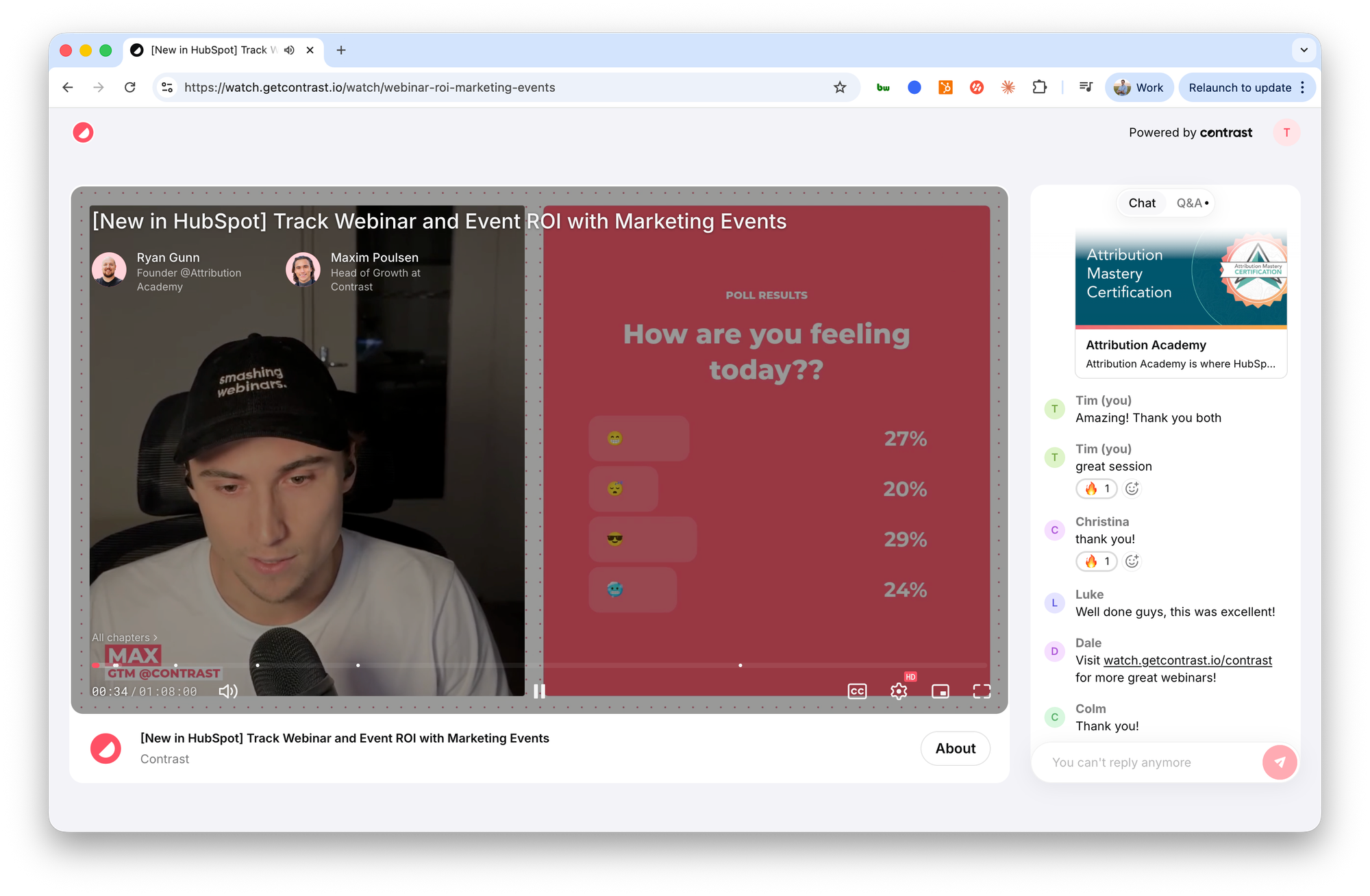Go forward in browser history
This screenshot has width=1370, height=896.
point(99,87)
